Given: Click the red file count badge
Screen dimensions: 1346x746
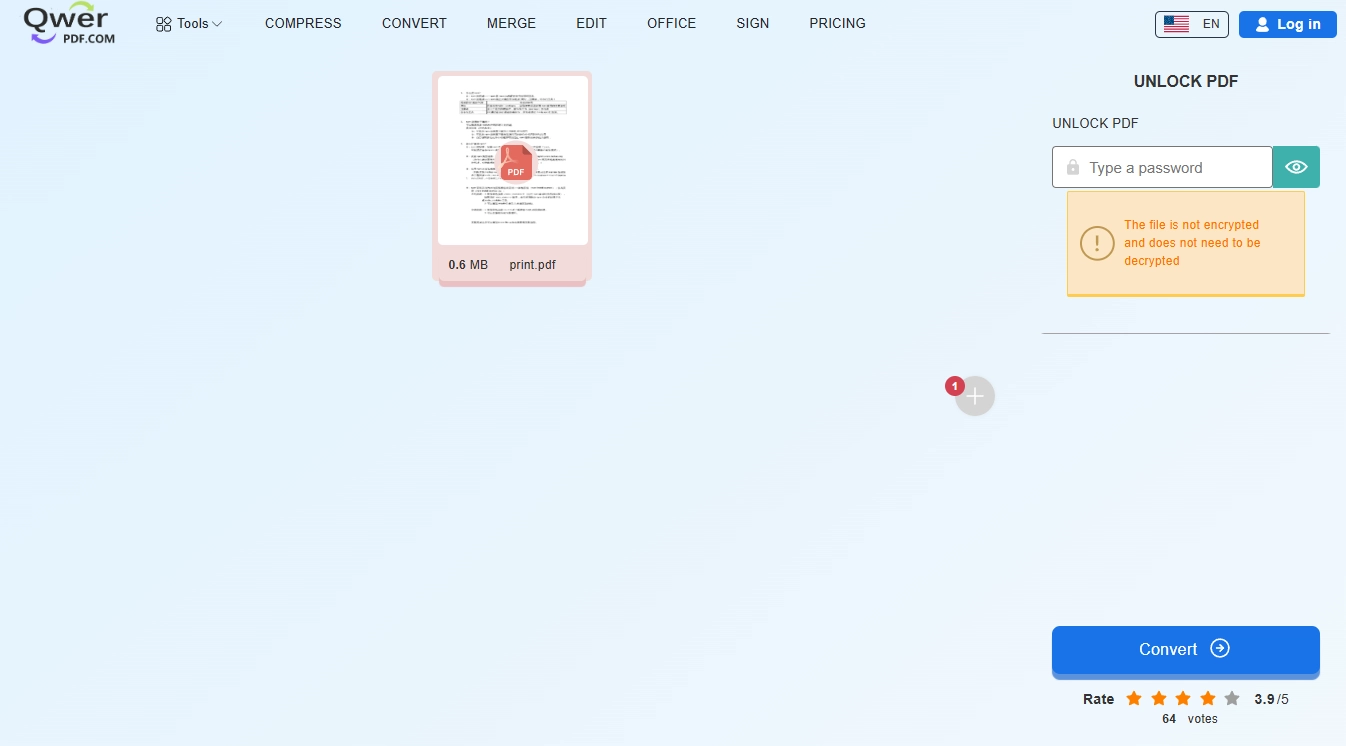Looking at the screenshot, I should 954,386.
